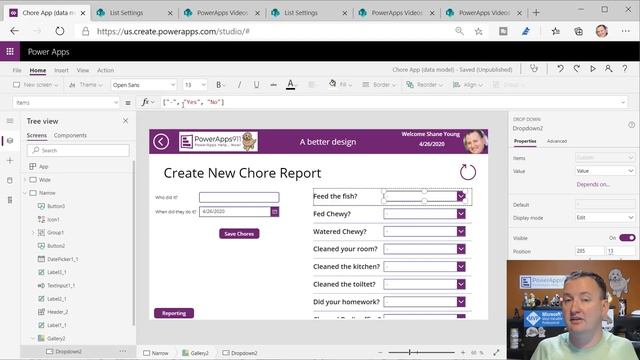The width and height of the screenshot is (640, 360).
Task: Click the refresh circle icon on canvas
Action: (468, 172)
